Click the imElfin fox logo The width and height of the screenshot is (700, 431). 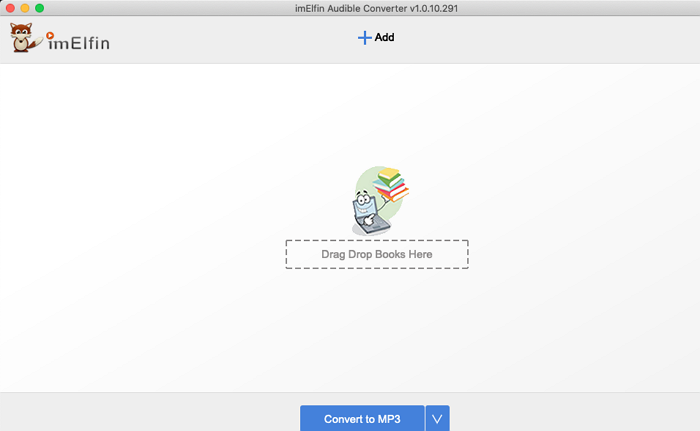[x=60, y=38]
